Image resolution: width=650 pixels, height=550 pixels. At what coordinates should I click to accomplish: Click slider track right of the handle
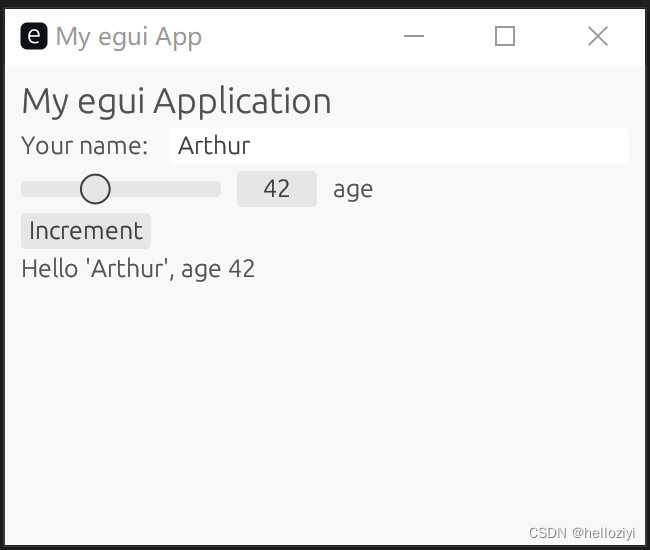(166, 189)
